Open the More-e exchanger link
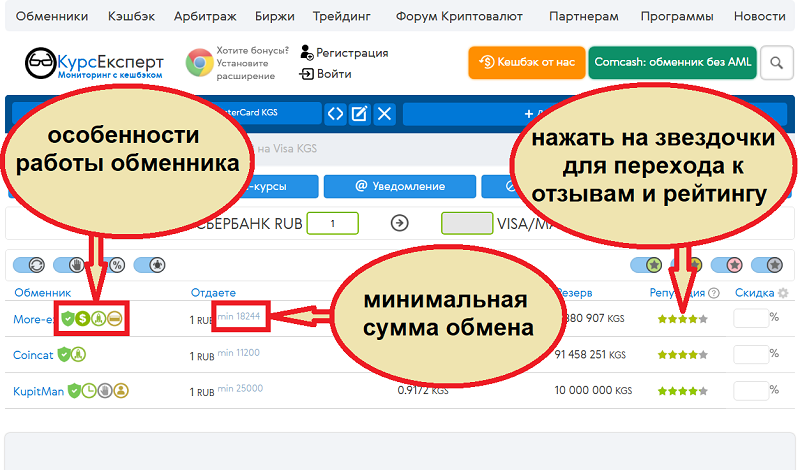Screen dimensions: 800x470 point(33,319)
